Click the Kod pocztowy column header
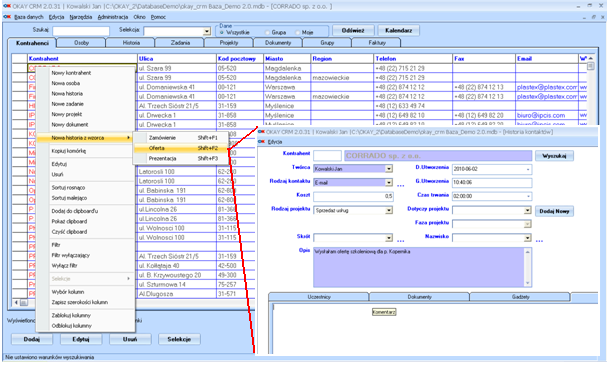The image size is (609, 366). [240, 59]
